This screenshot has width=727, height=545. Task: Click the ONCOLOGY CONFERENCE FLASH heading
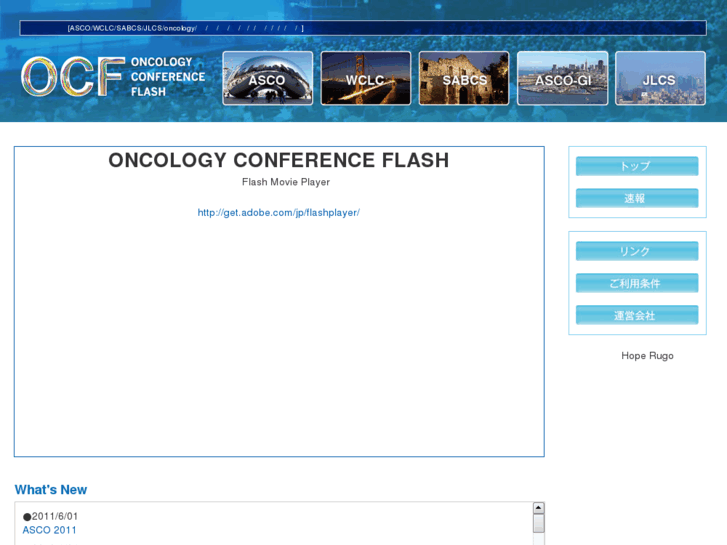(279, 160)
